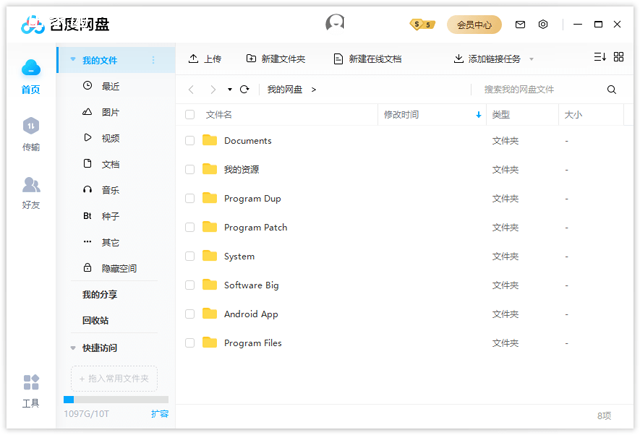640x435 pixels.
Task: Click the user avatar icon
Action: tap(335, 23)
